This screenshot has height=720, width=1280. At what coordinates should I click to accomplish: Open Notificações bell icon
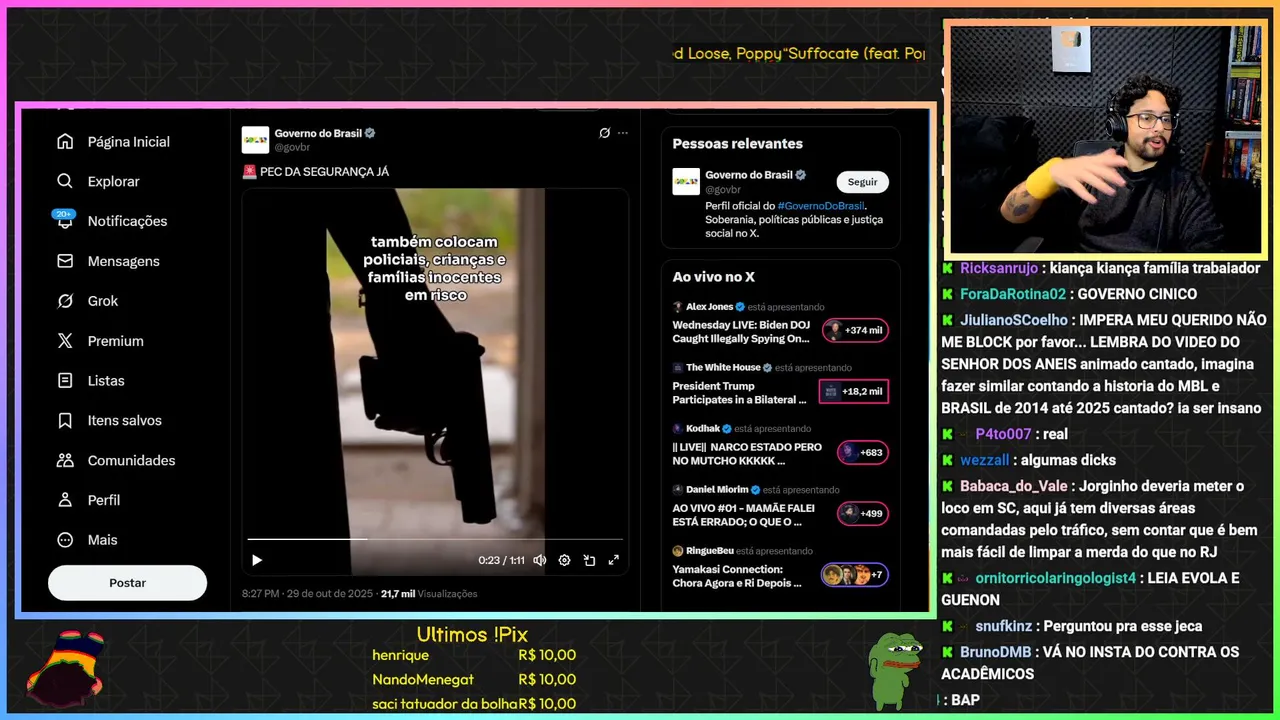pos(65,221)
